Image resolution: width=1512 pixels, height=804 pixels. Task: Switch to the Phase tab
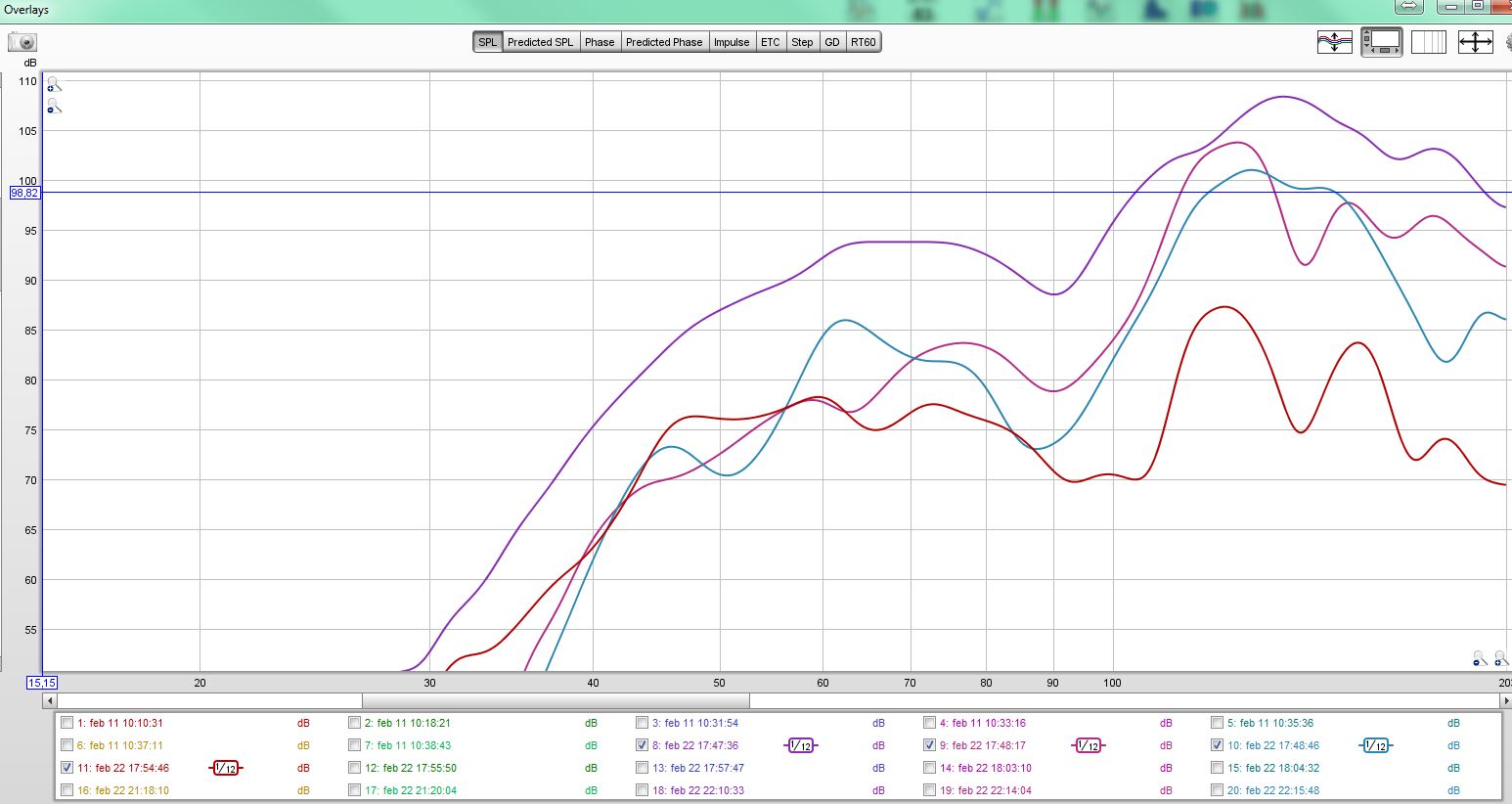(600, 42)
